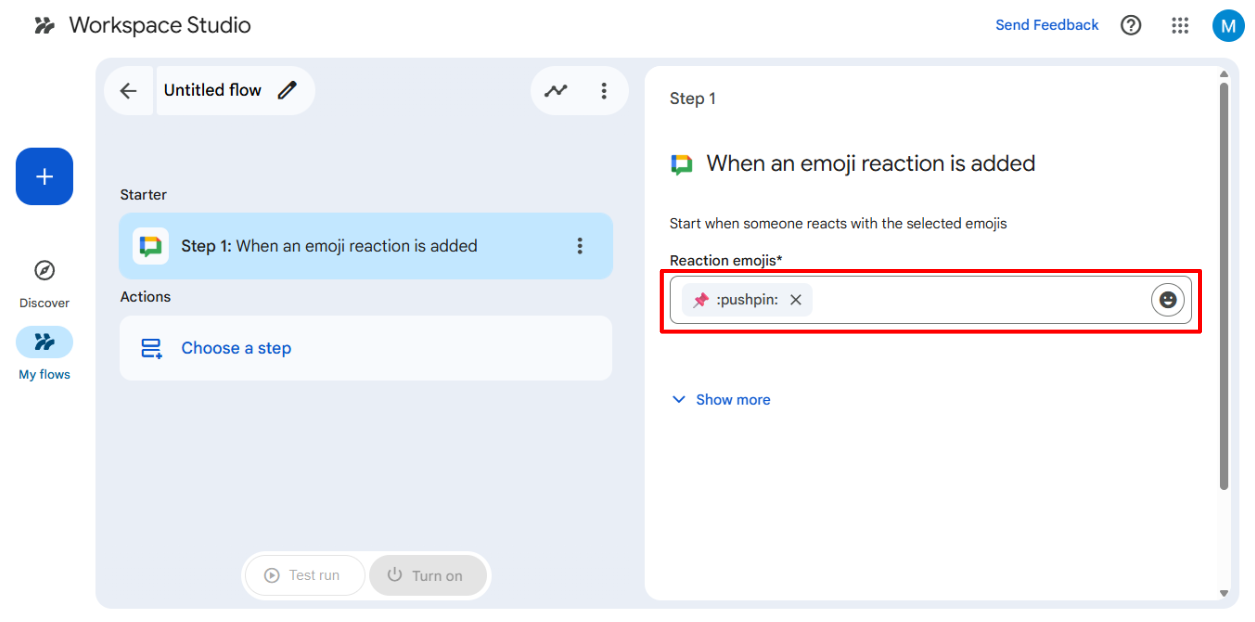Screen dimensions: 1255x622
Task: Click the Send Feedback link
Action: click(1046, 25)
